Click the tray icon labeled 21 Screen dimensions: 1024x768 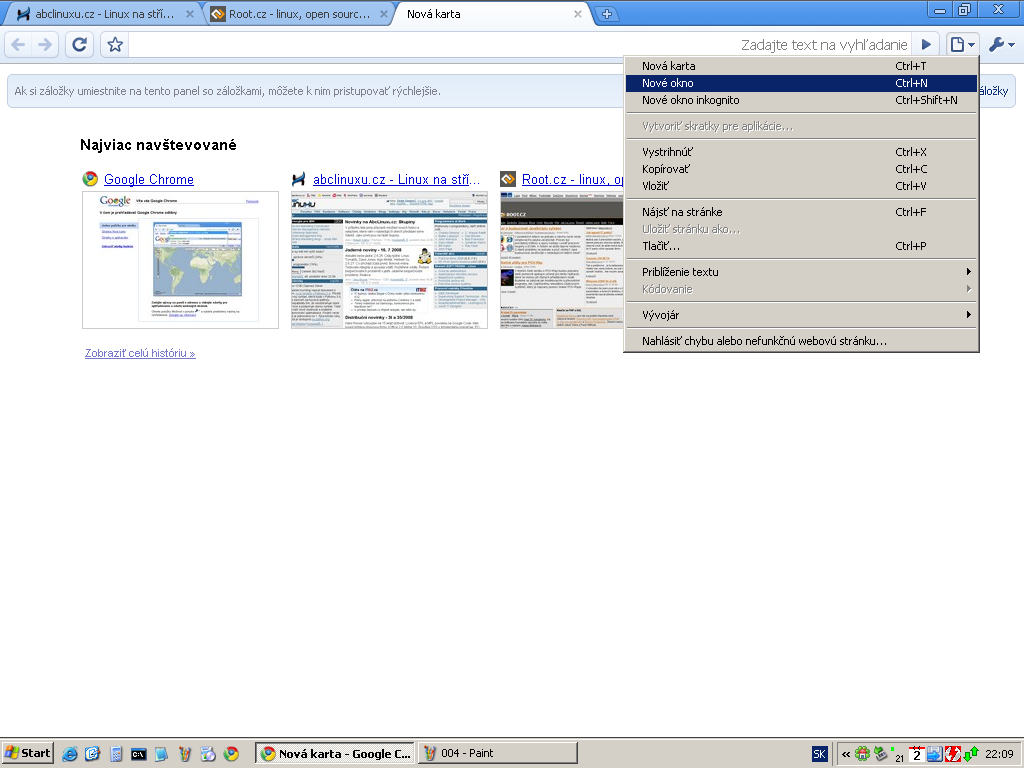899,754
